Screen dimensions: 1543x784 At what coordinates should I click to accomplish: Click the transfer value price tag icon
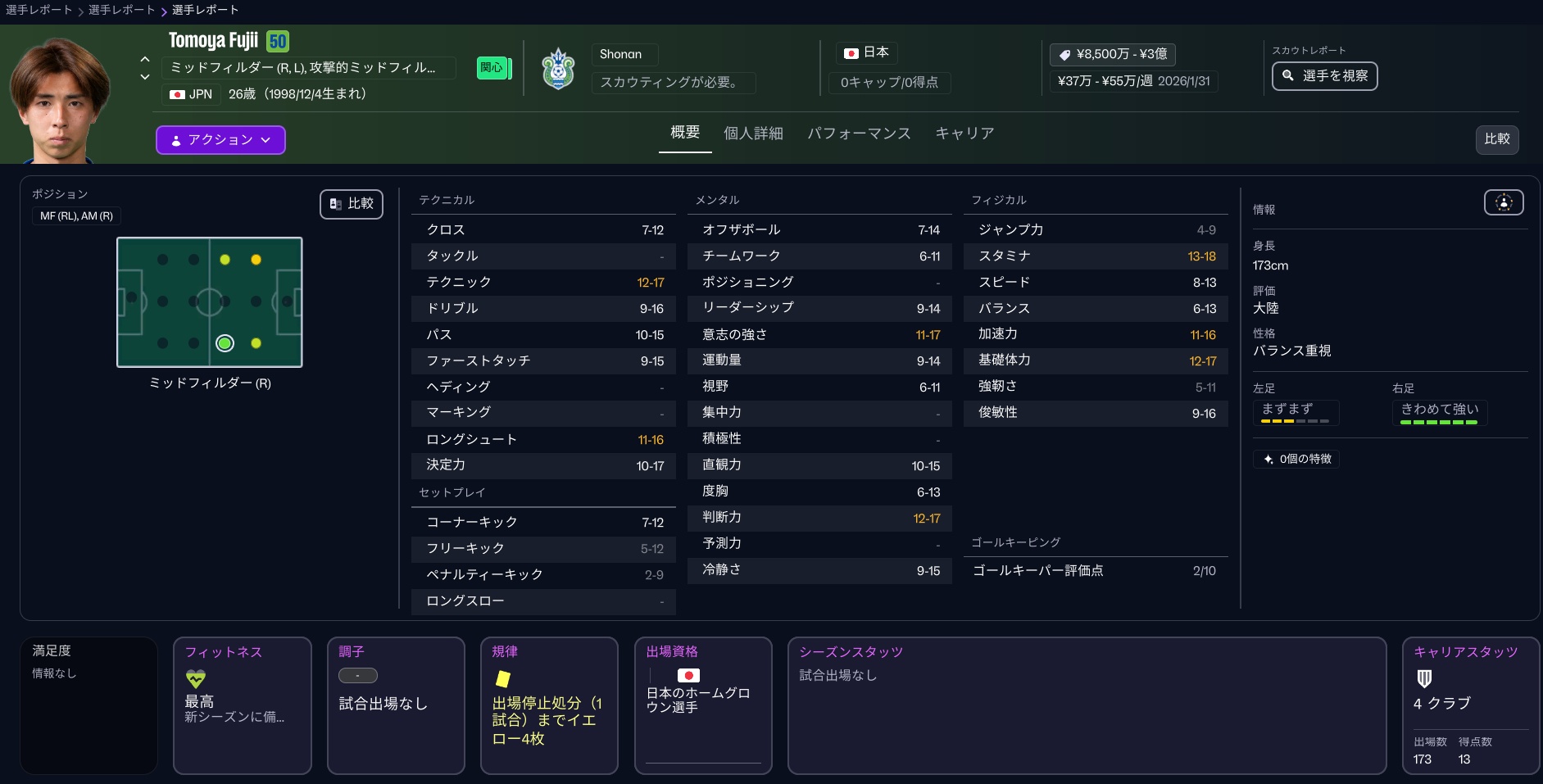(1064, 55)
